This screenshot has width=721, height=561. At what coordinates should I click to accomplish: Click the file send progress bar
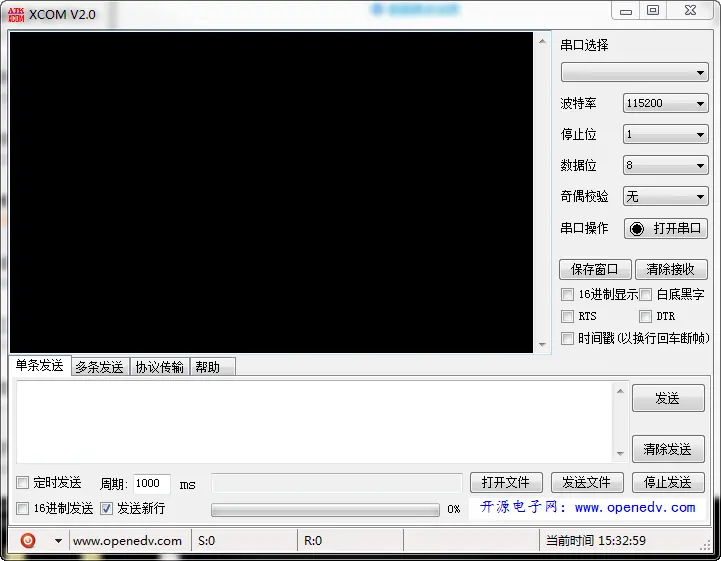[325, 509]
